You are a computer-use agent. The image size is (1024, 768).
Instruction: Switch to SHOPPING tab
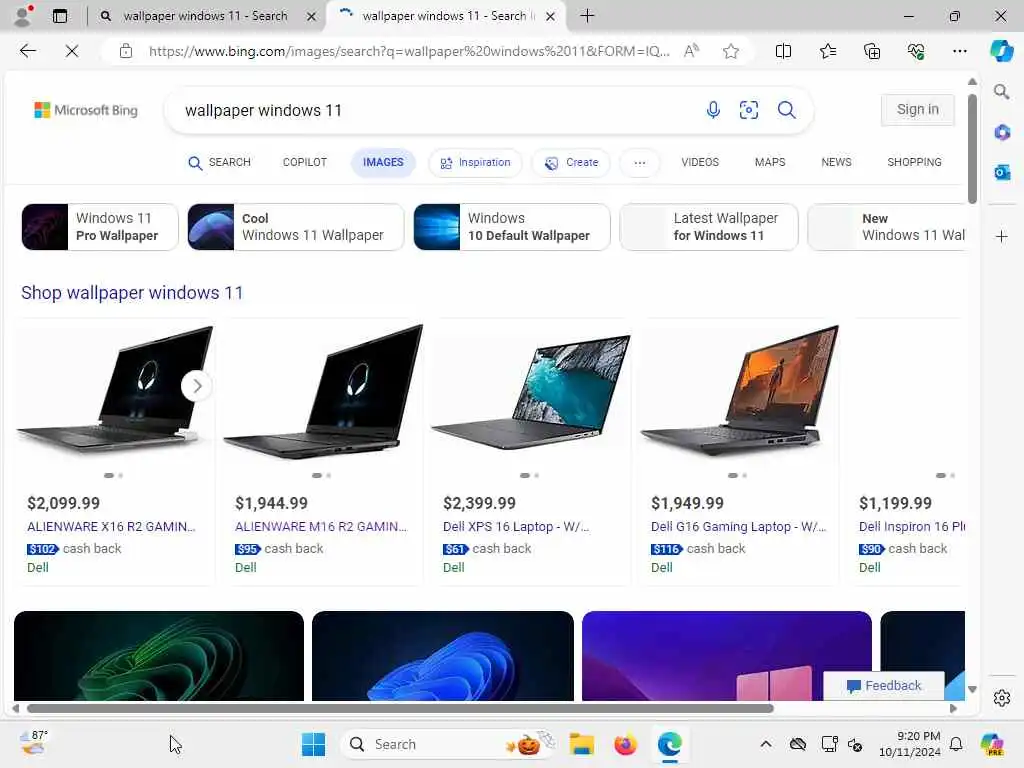pos(914,162)
